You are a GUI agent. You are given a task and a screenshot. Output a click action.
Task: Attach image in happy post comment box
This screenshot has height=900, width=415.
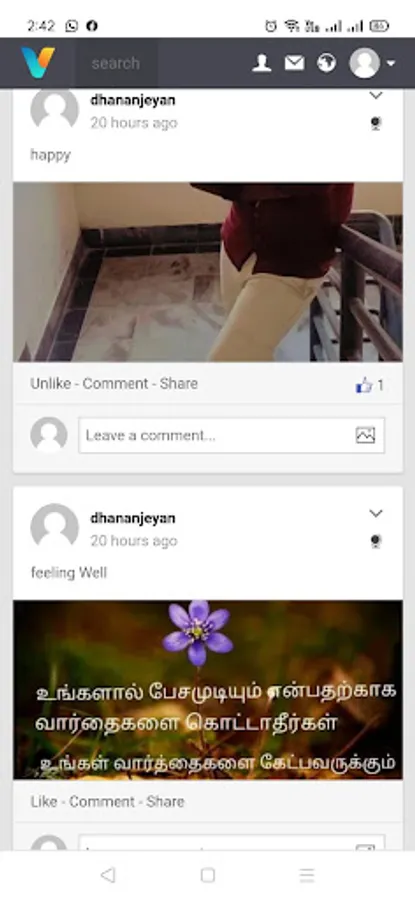click(365, 435)
